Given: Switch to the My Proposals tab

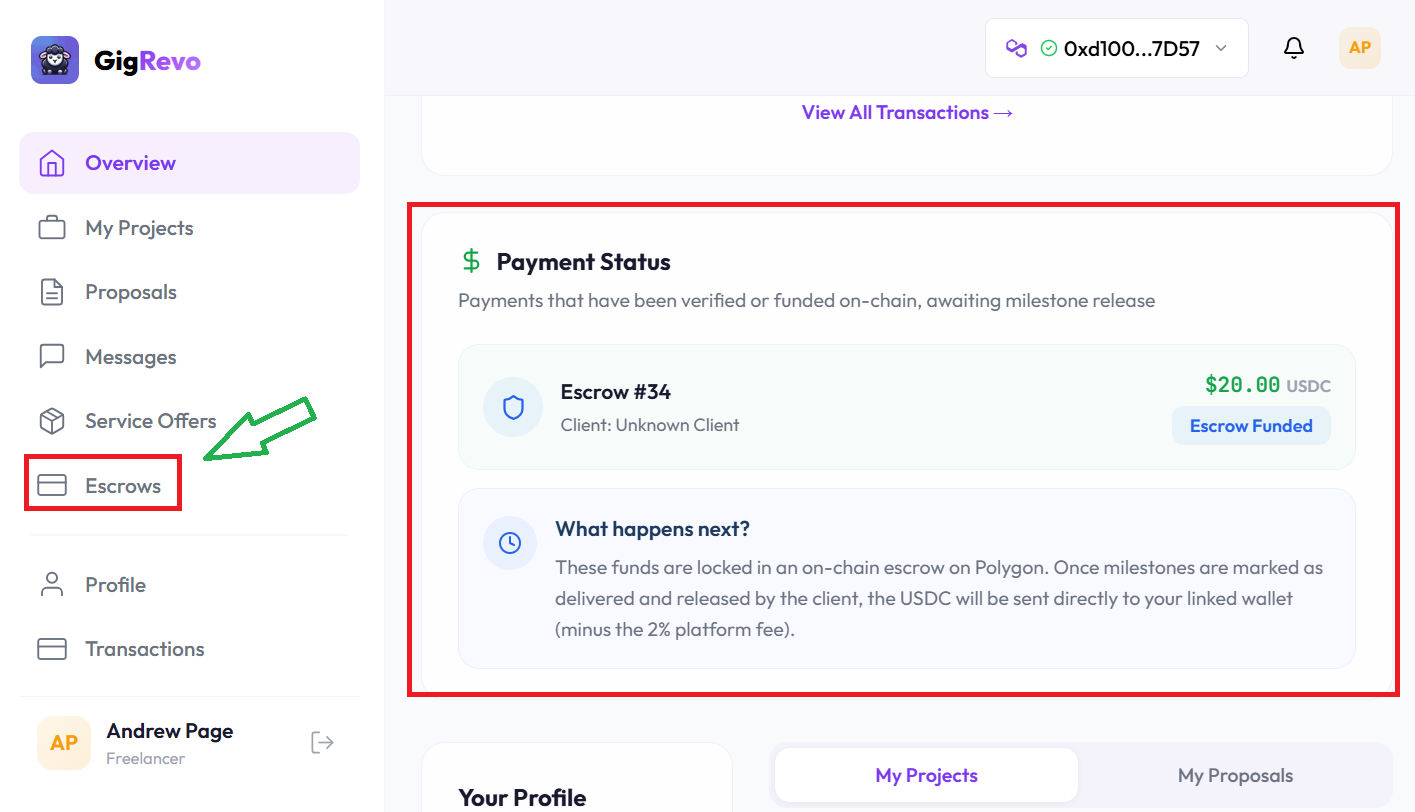Looking at the screenshot, I should 1235,775.
